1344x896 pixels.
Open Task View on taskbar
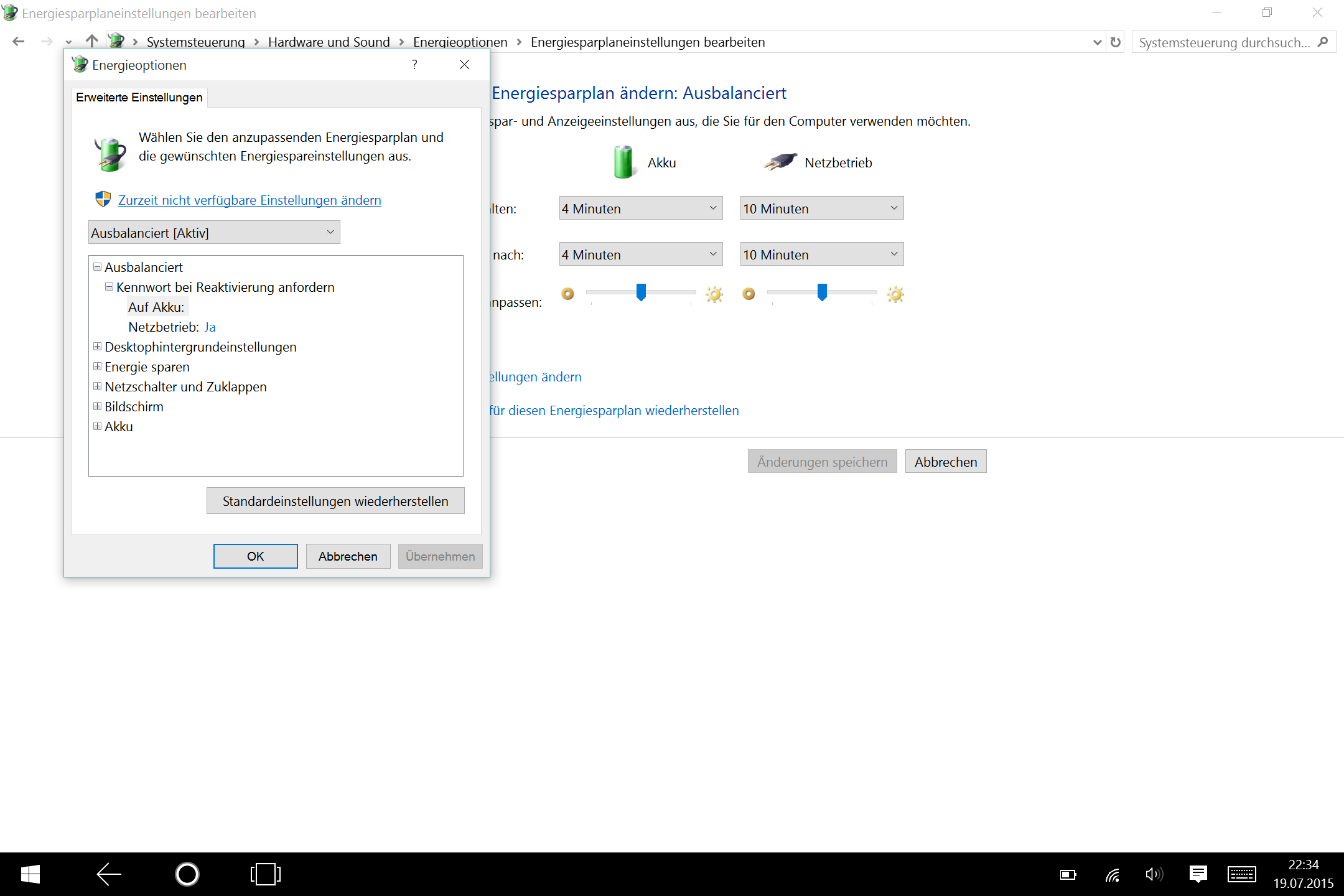tap(266, 874)
